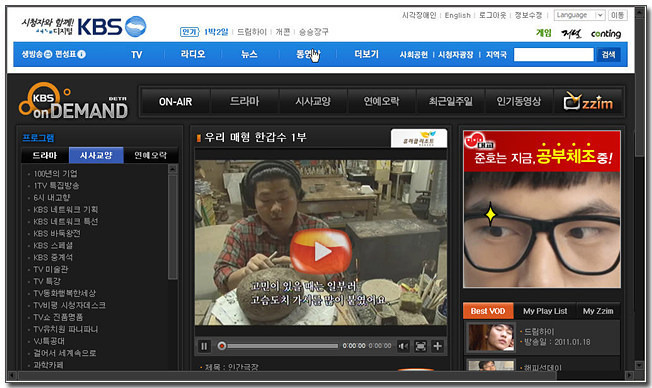The height and width of the screenshot is (388, 652).
Task: Click the 이동 button next to Language
Action: coord(617,15)
